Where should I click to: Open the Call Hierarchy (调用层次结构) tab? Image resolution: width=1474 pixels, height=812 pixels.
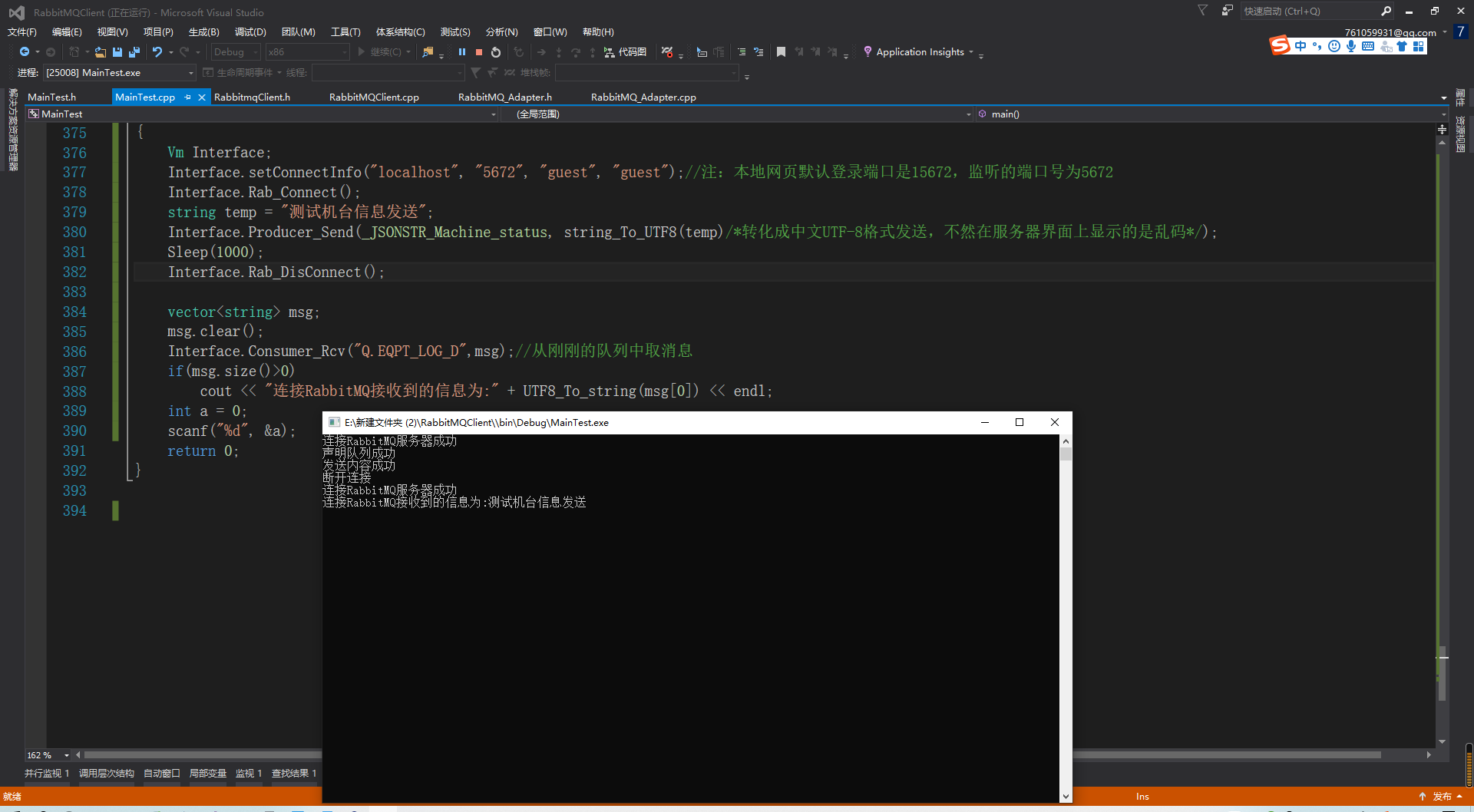click(107, 774)
